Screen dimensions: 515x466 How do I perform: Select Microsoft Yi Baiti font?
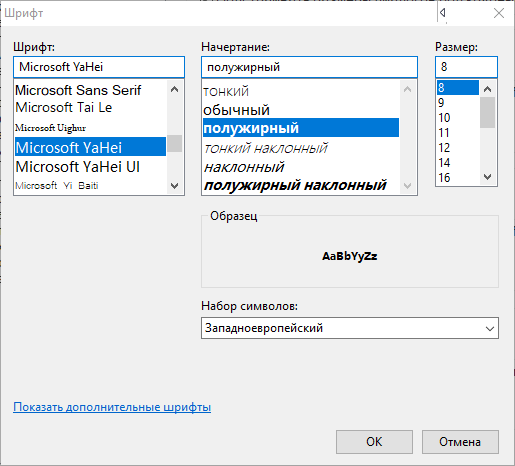(90, 185)
